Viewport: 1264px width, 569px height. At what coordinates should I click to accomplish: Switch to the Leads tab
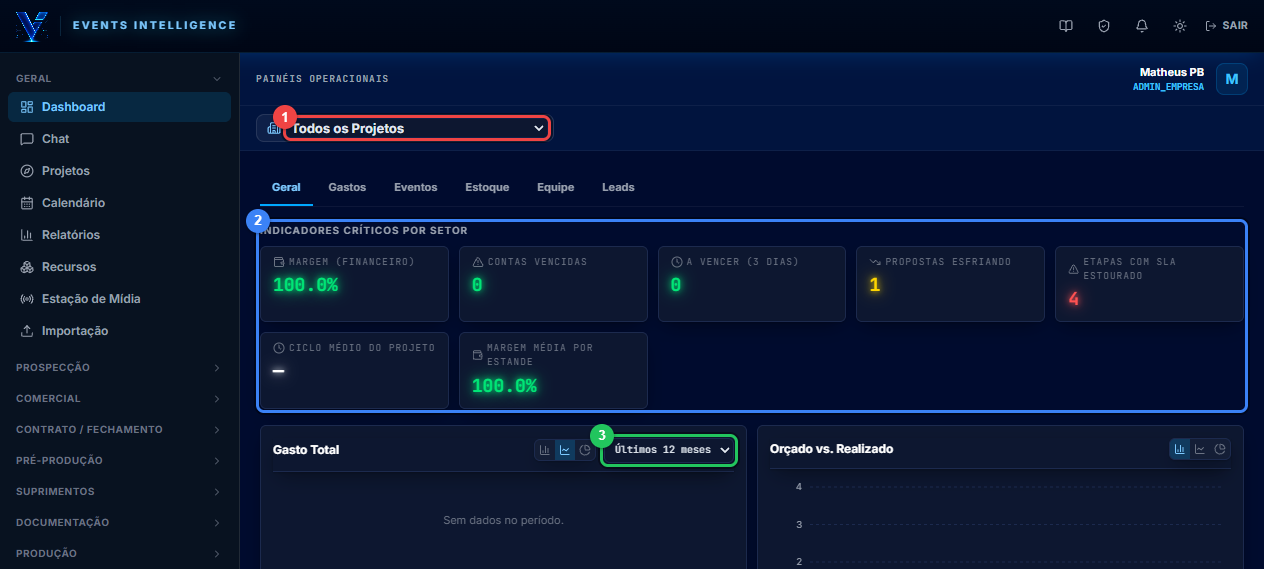pos(618,187)
